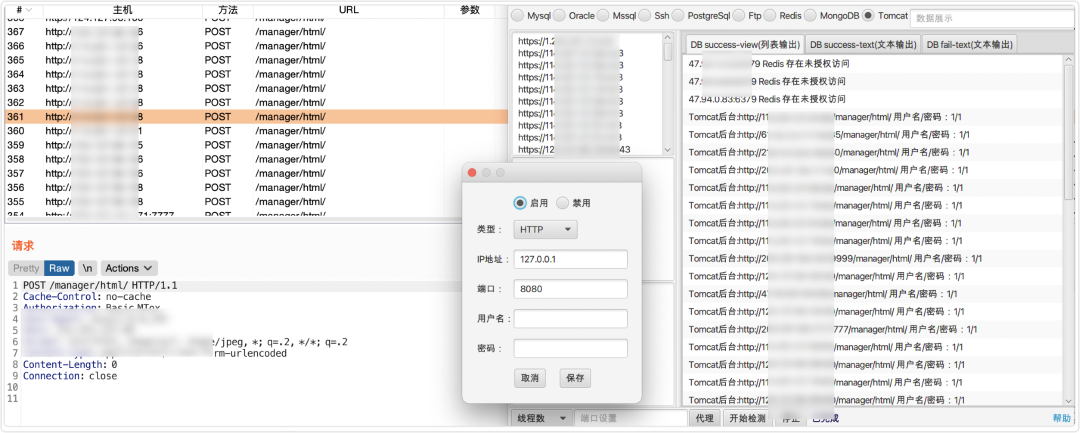The height and width of the screenshot is (433, 1080).
Task: Click up arrow of target URL list scrollbar
Action: pyautogui.click(x=667, y=37)
